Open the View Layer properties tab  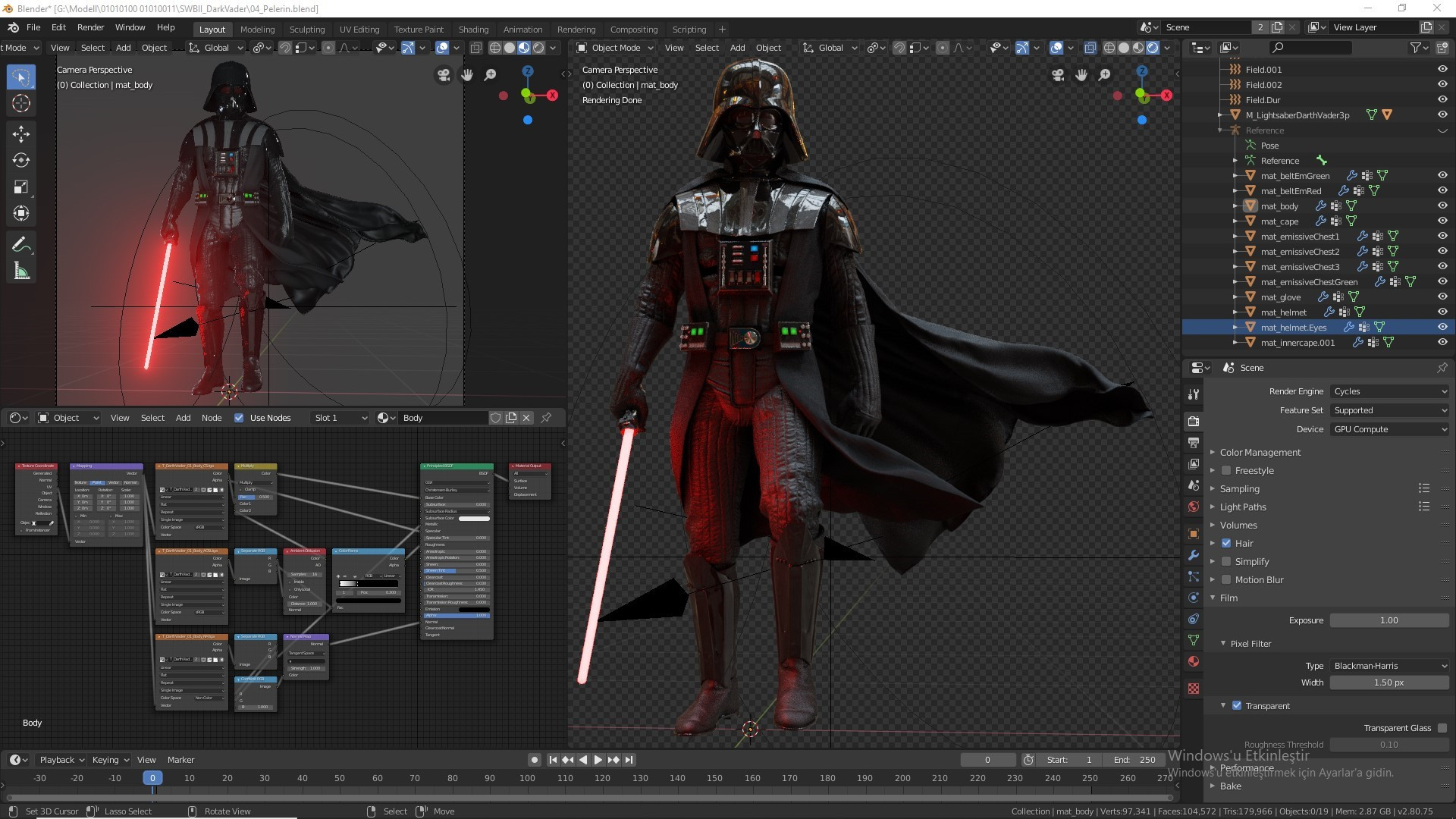pos(1194,463)
